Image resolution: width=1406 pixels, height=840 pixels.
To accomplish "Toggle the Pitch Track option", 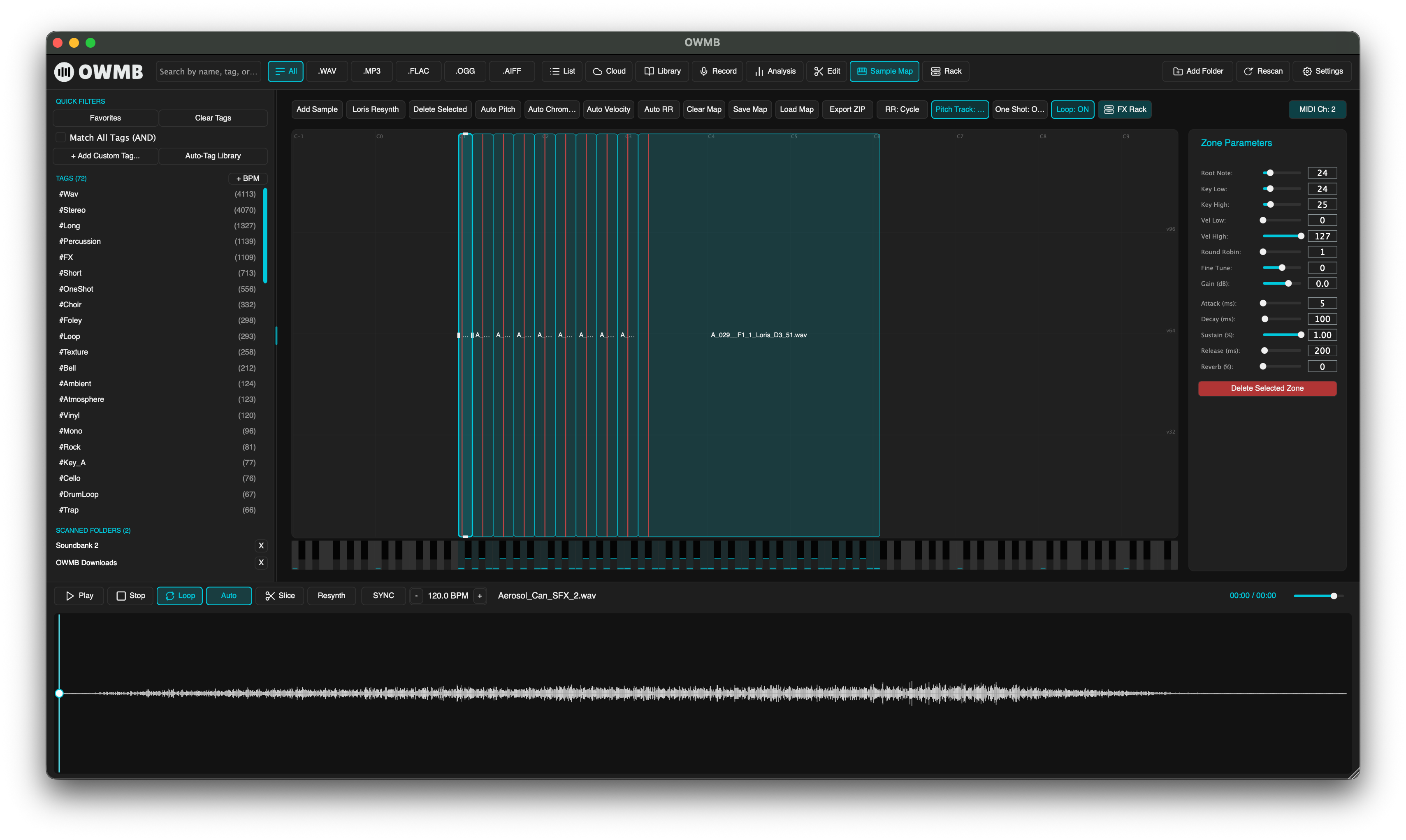I will coord(959,109).
